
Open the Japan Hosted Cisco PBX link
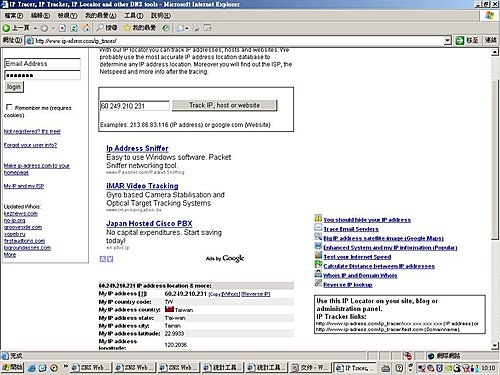[149, 224]
